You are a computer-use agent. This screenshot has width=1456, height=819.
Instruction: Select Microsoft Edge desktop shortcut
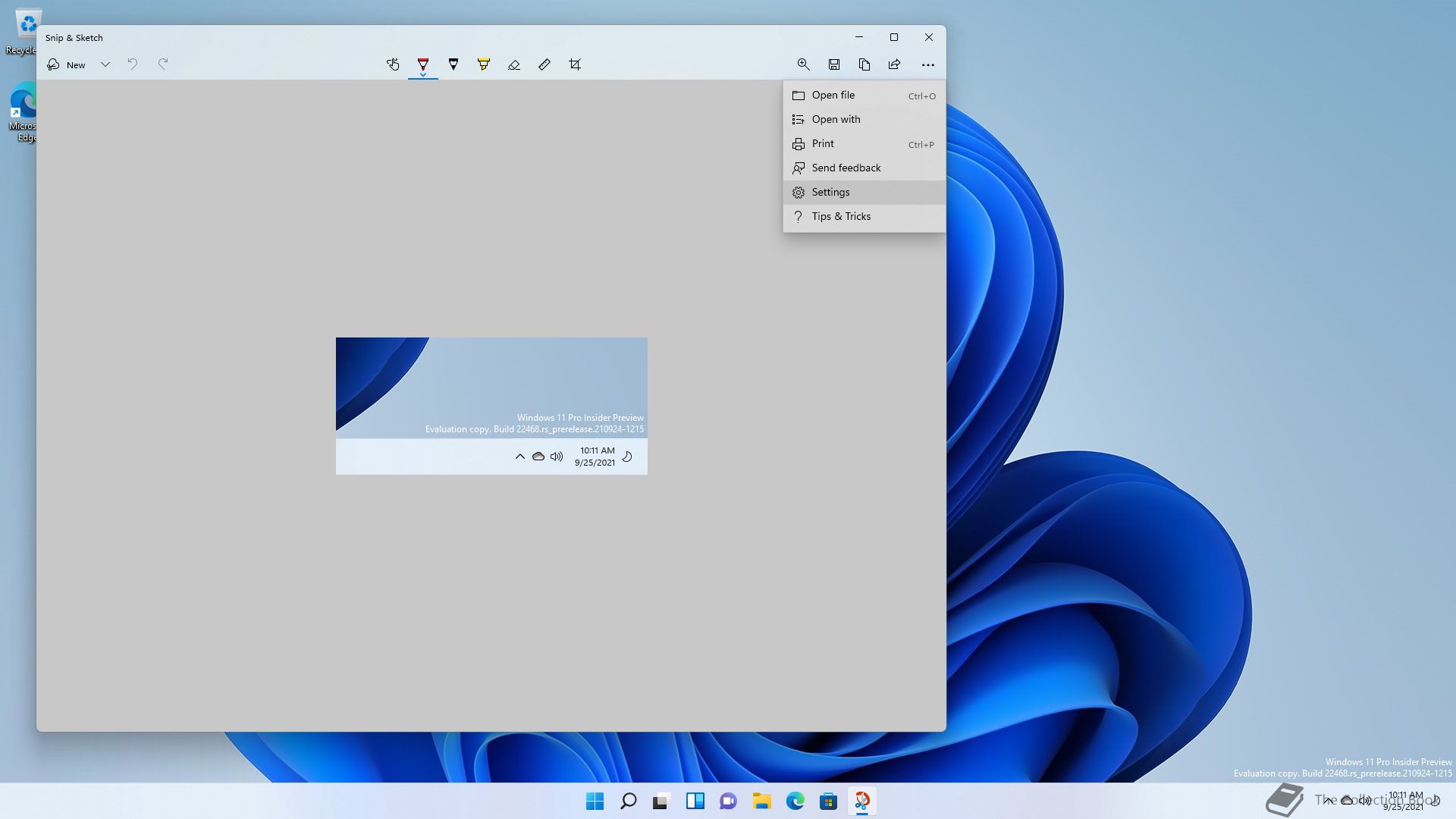[23, 114]
